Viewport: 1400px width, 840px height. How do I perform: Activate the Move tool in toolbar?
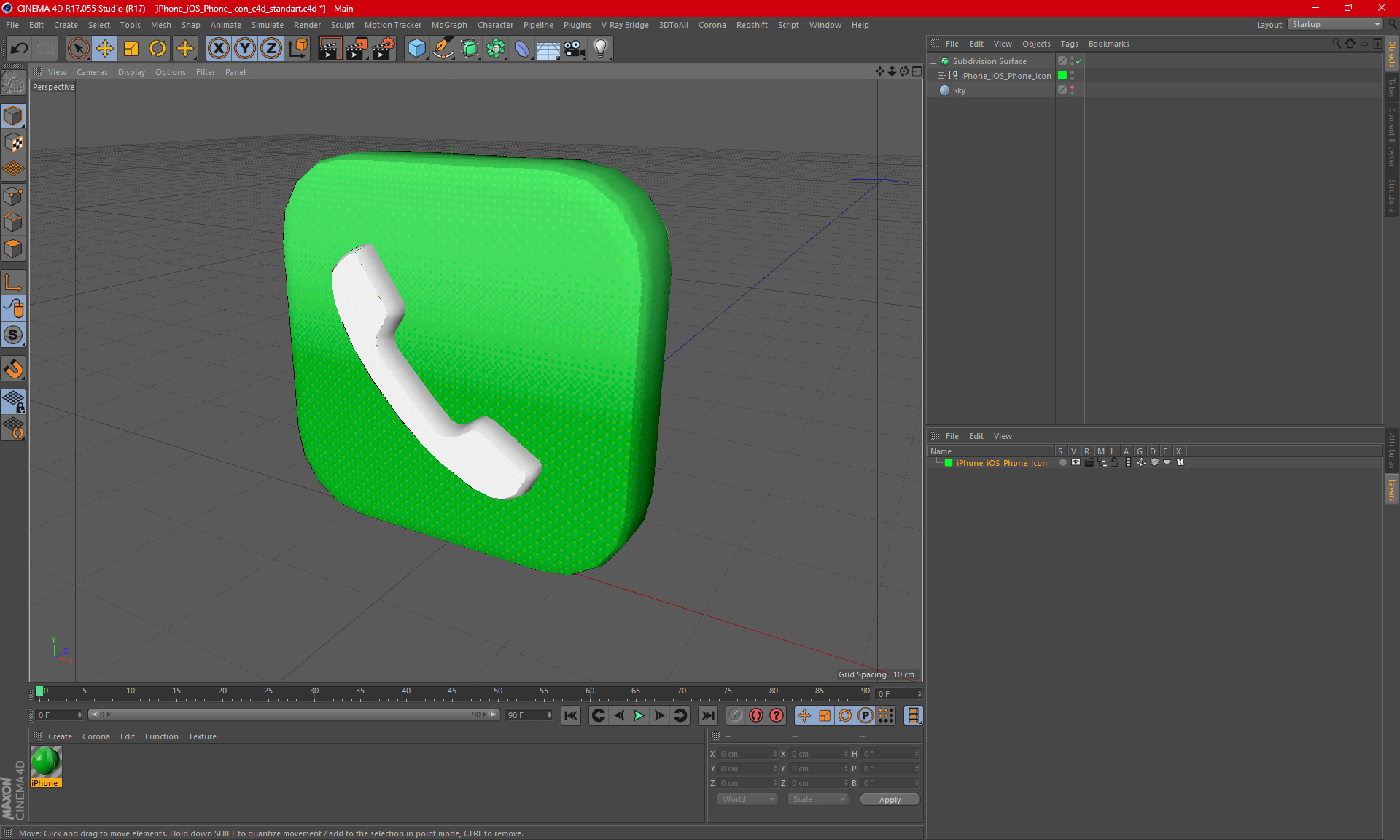coord(105,49)
